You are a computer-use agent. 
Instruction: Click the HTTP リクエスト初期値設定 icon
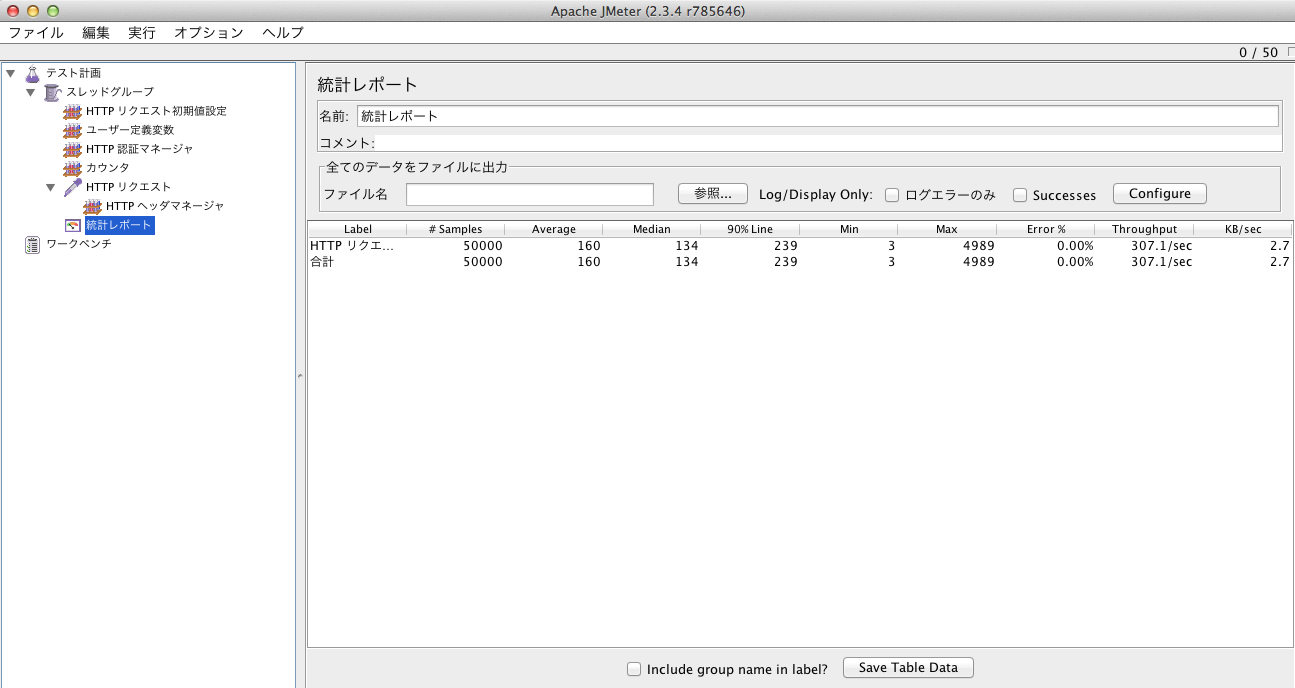[72, 111]
